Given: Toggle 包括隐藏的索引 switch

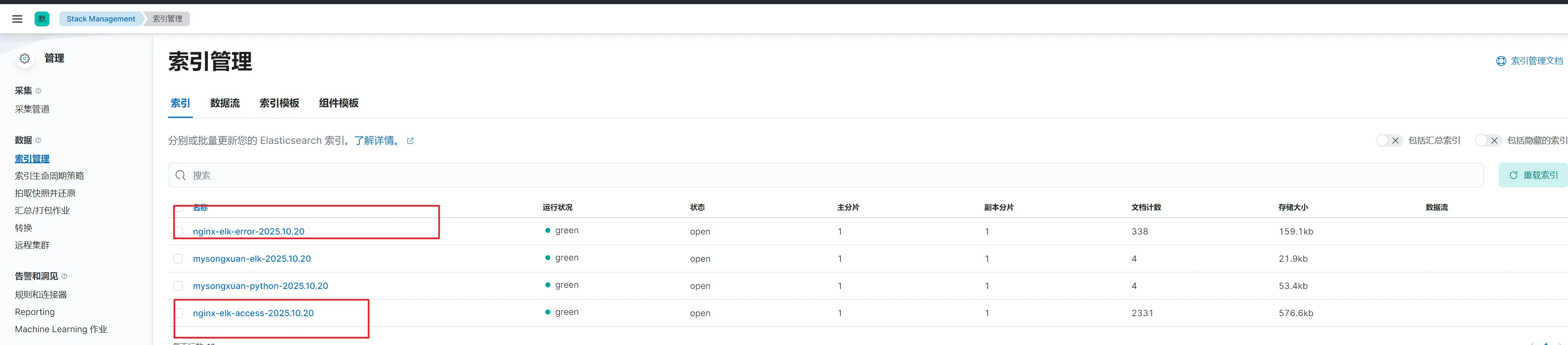Looking at the screenshot, I should pyautogui.click(x=1487, y=141).
